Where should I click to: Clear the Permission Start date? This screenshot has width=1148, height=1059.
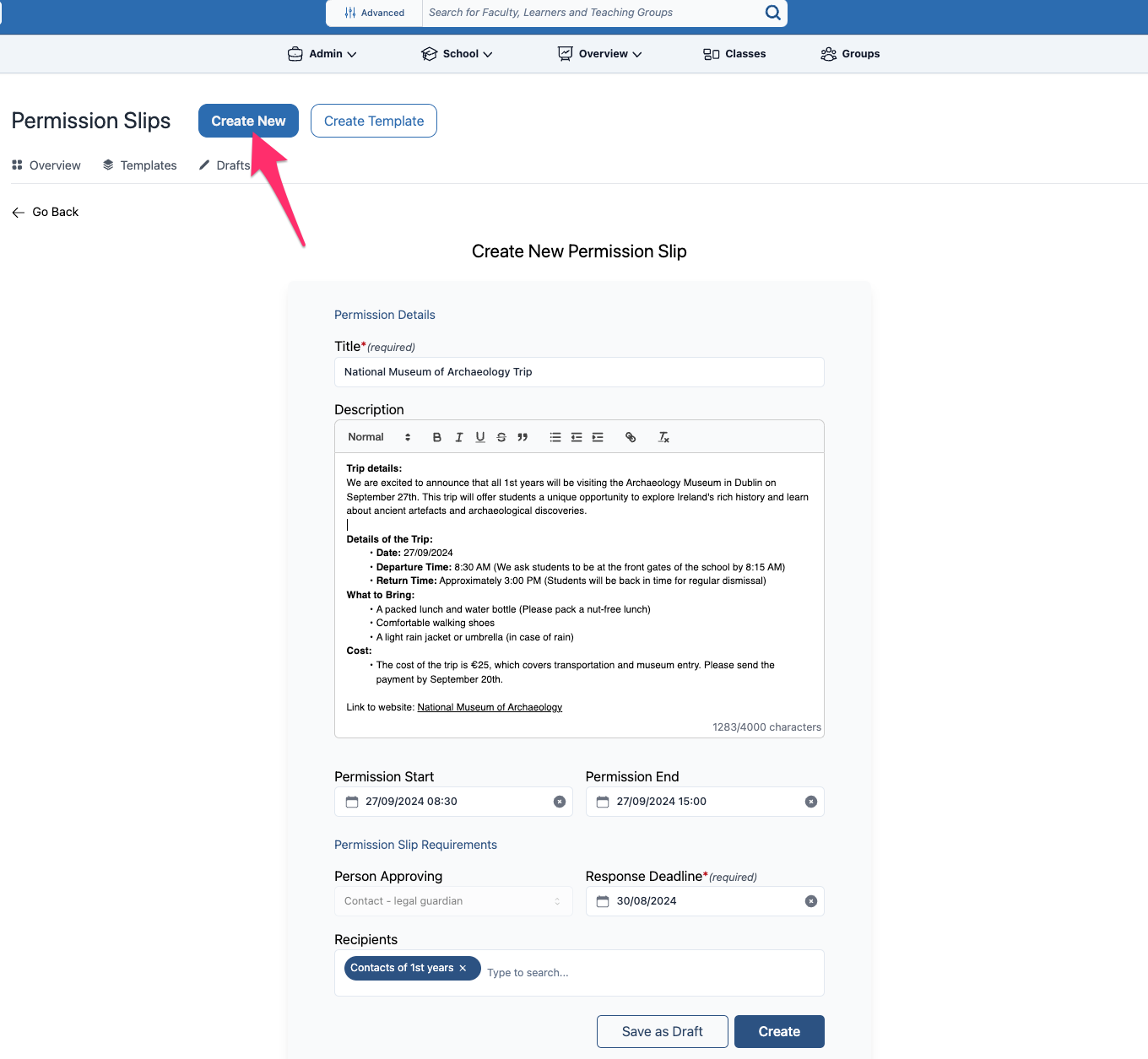tap(560, 802)
